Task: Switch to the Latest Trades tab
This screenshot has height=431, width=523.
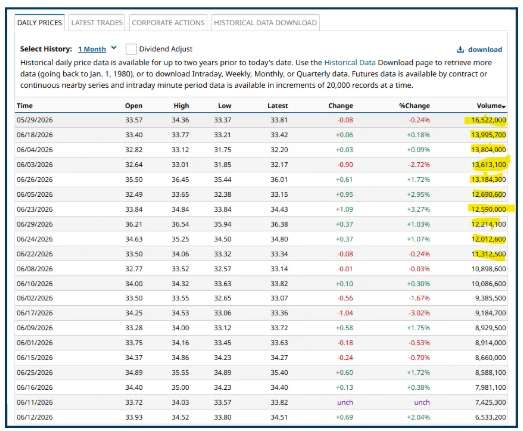Action: click(x=96, y=22)
